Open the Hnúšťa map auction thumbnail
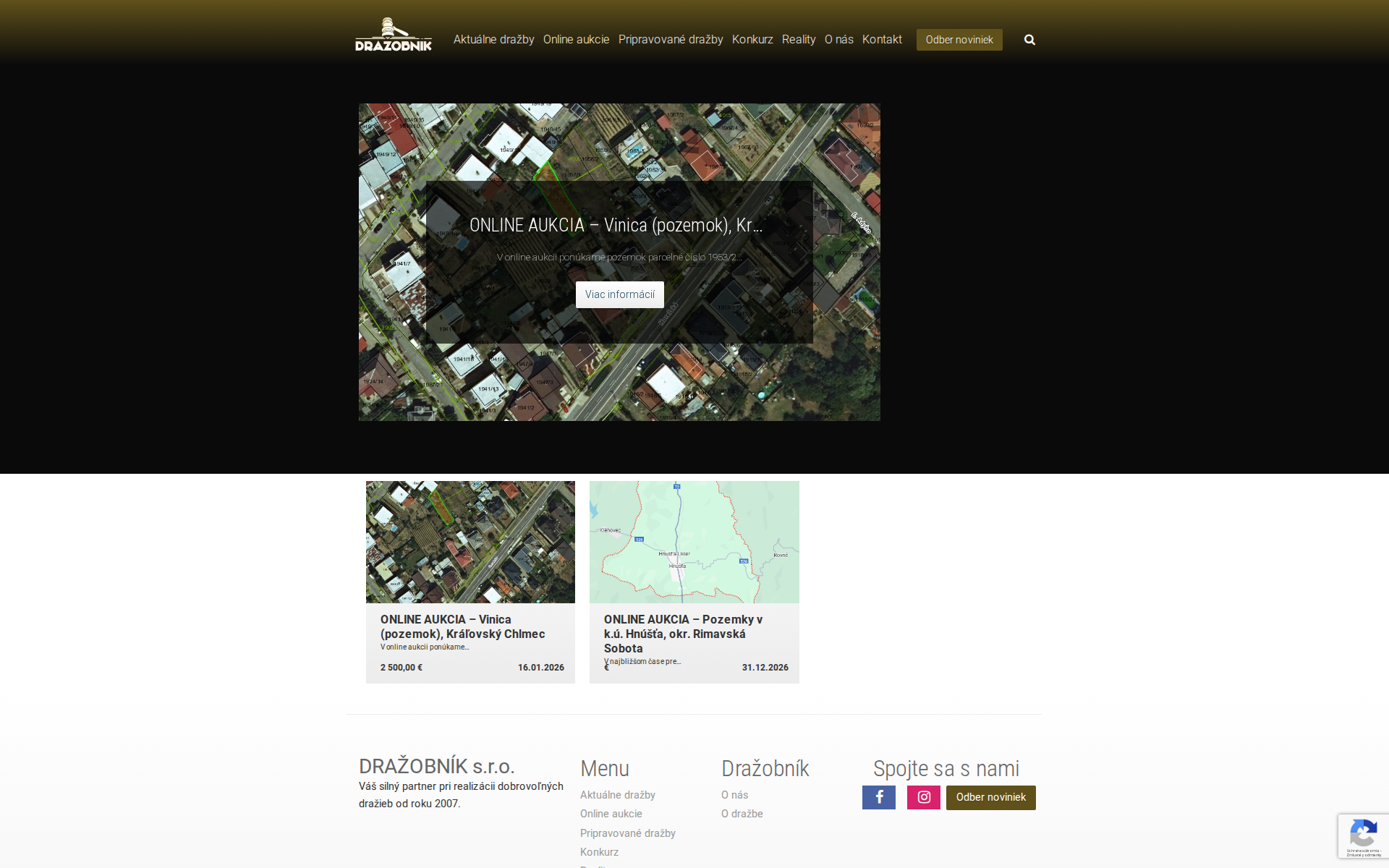This screenshot has height=868, width=1389. coord(694,542)
